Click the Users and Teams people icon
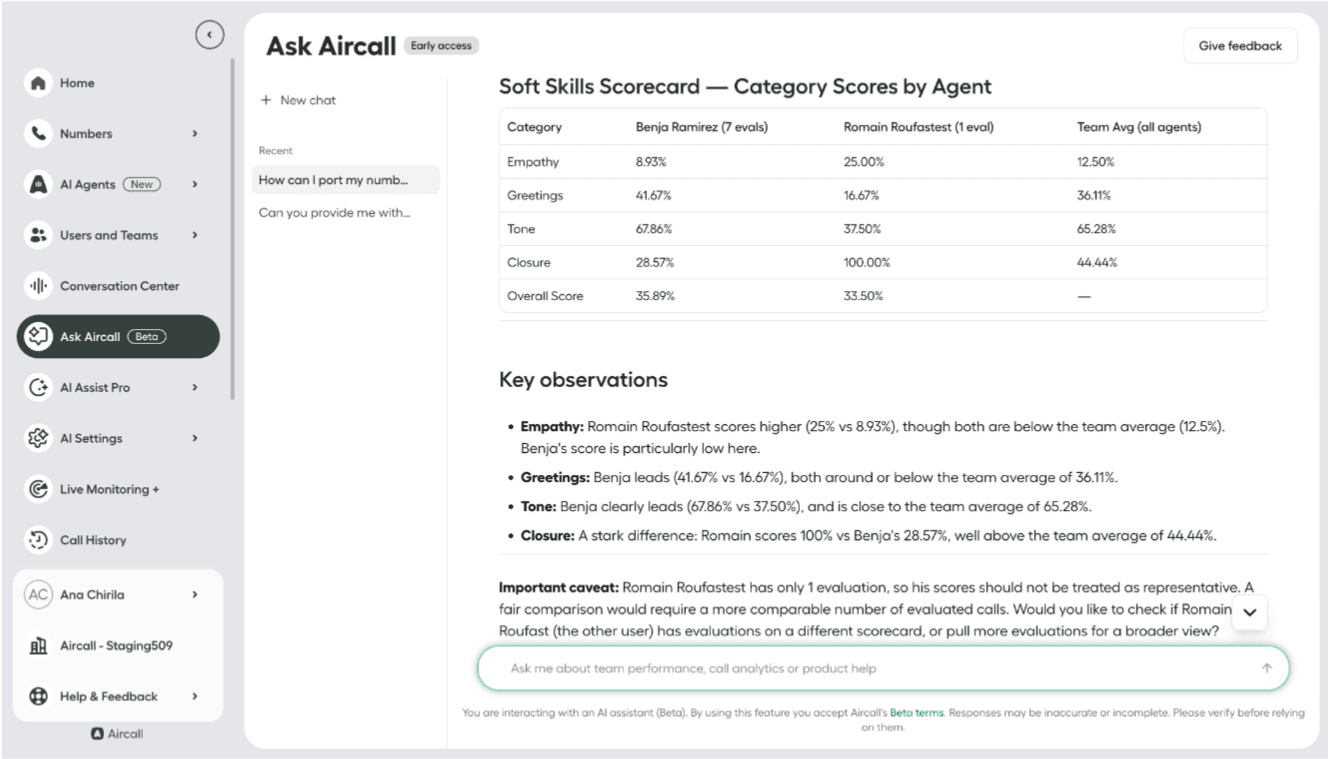The height and width of the screenshot is (759, 1328). pyautogui.click(x=39, y=235)
